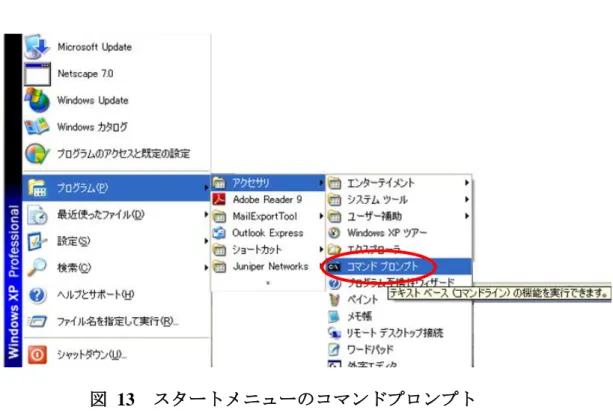The height and width of the screenshot is (416, 613).
Task: Click the ファイル名を指定して実行 icon
Action: coord(37,321)
